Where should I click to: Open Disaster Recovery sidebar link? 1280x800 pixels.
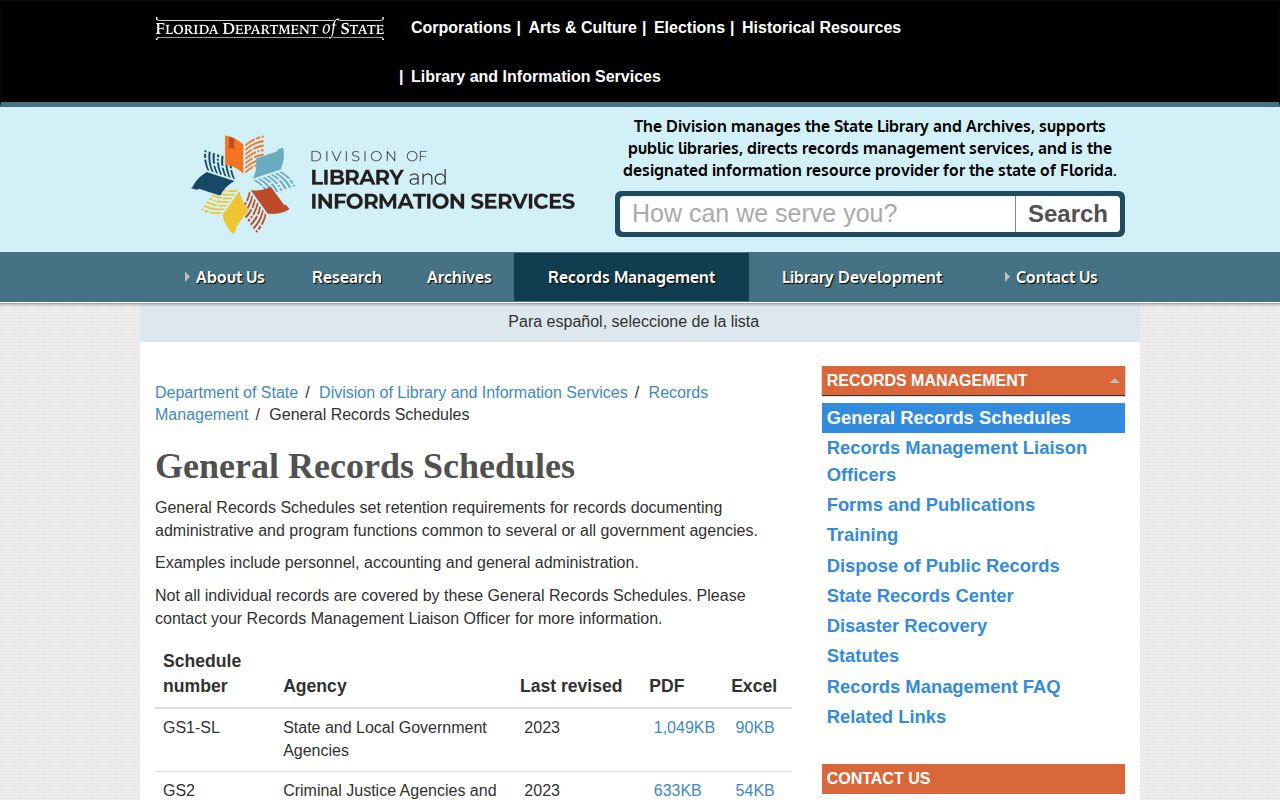(907, 626)
